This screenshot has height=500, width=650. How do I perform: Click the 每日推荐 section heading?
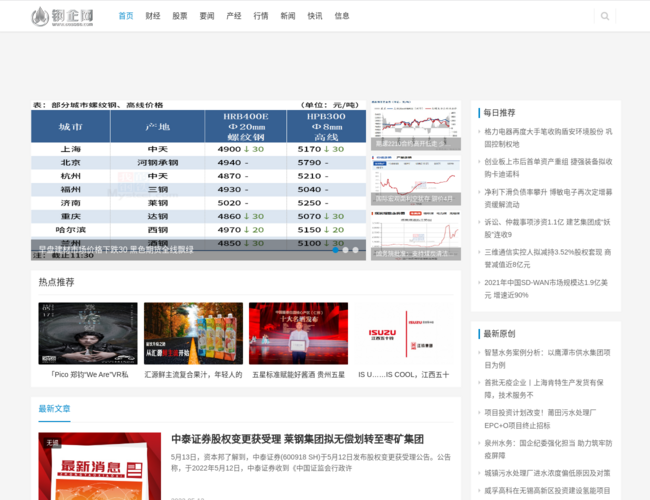coord(500,113)
